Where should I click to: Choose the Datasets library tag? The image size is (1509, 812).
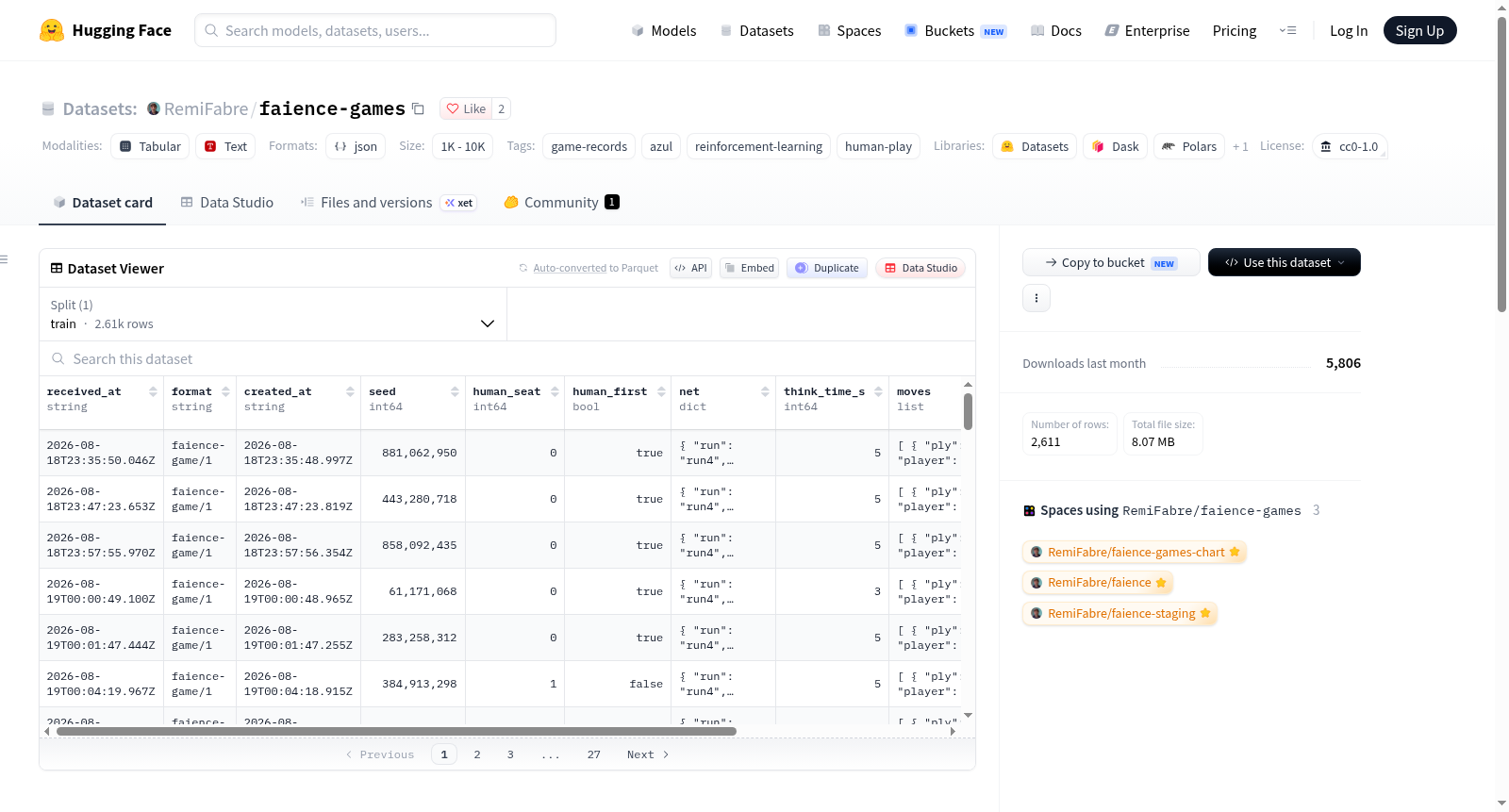point(1035,146)
